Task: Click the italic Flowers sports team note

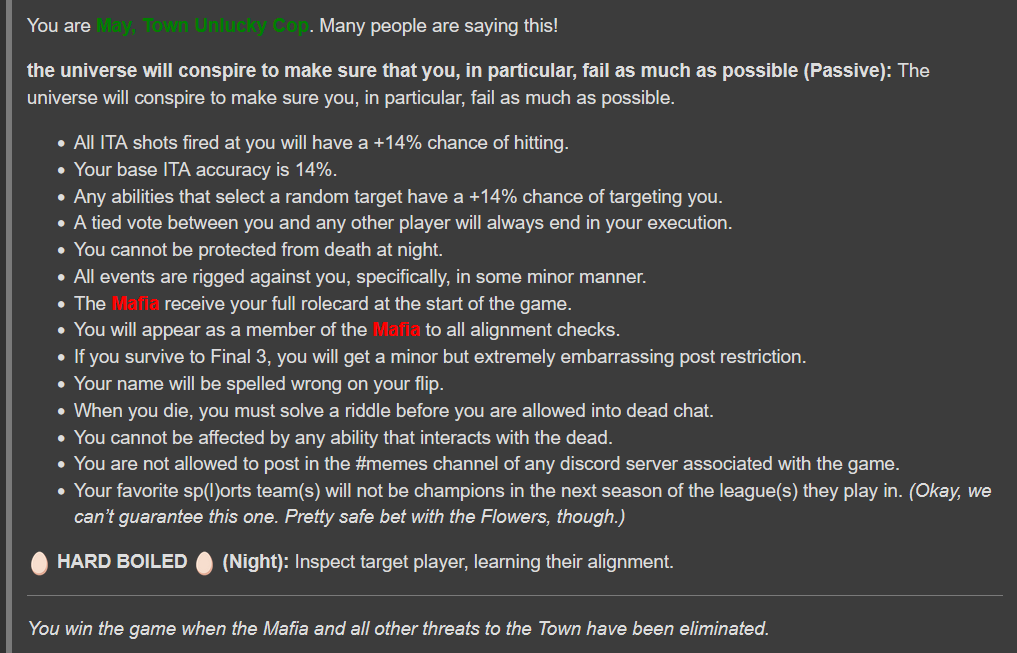Action: coord(532,504)
